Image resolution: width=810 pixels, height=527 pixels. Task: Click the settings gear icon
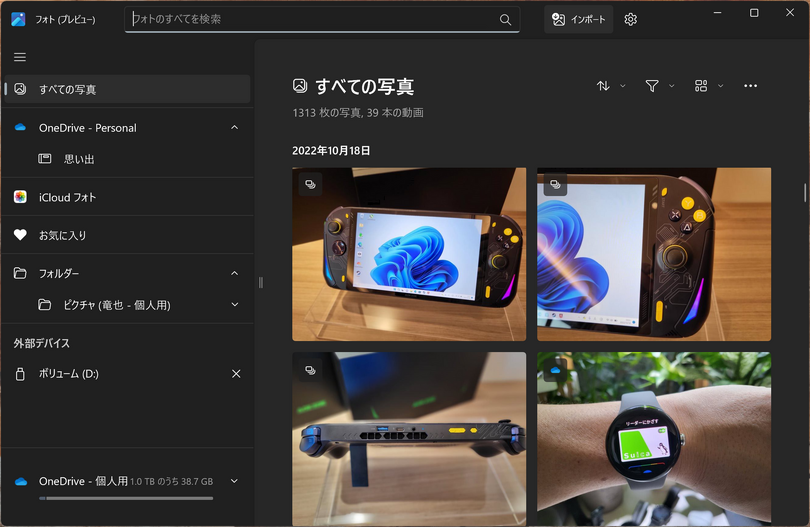[630, 20]
